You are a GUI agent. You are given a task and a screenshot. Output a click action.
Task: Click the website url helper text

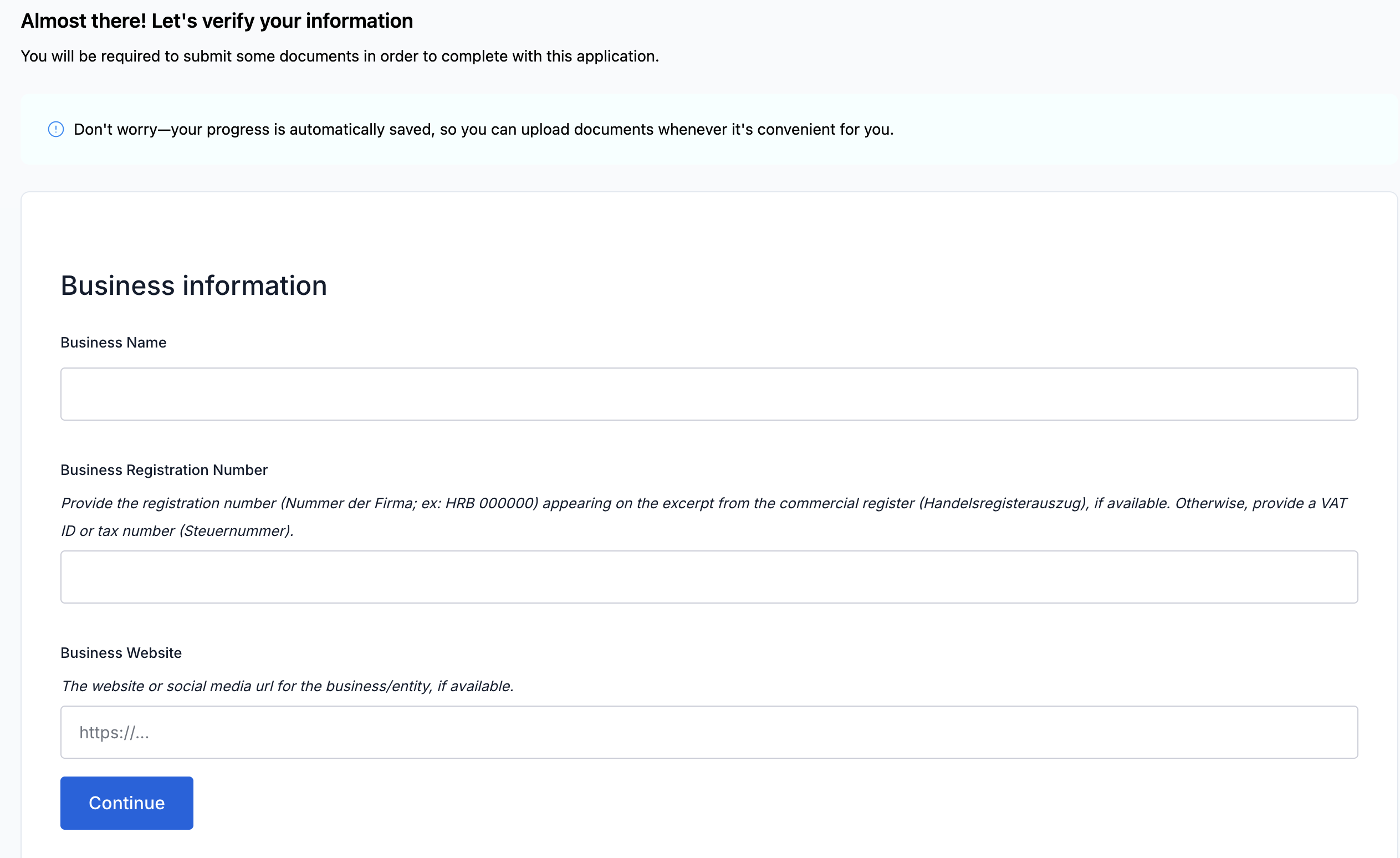[x=287, y=686]
